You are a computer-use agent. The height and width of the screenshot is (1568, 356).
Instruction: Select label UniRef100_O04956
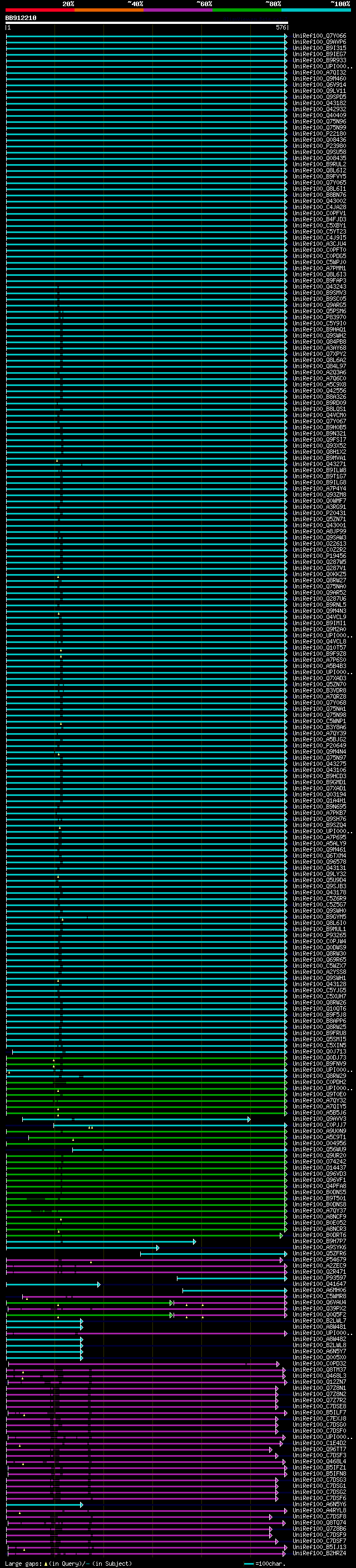pos(319,1143)
